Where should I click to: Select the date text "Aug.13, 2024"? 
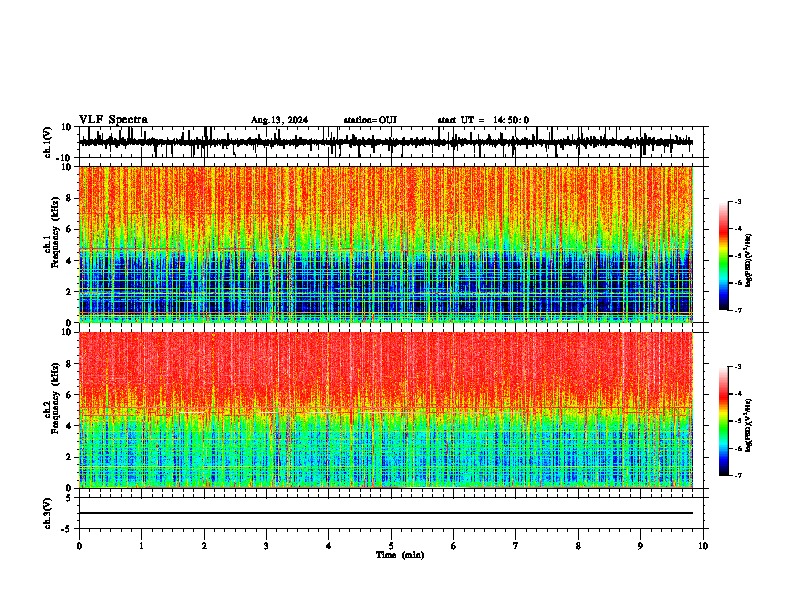click(279, 120)
